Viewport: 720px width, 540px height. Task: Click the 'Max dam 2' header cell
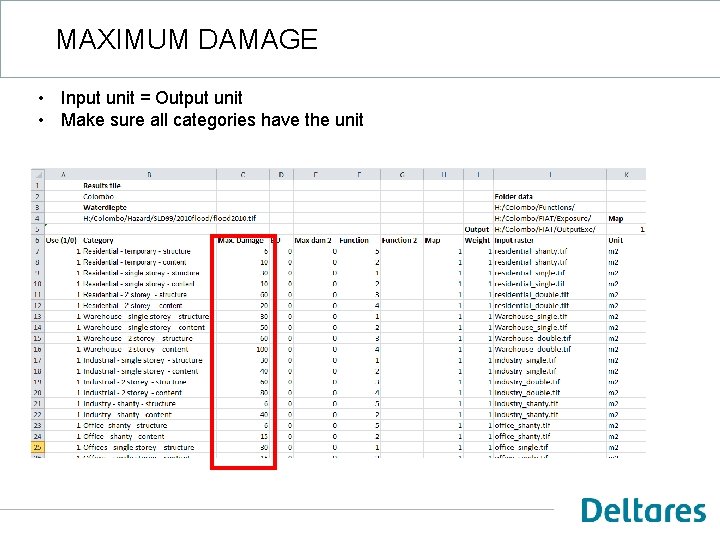coord(313,240)
